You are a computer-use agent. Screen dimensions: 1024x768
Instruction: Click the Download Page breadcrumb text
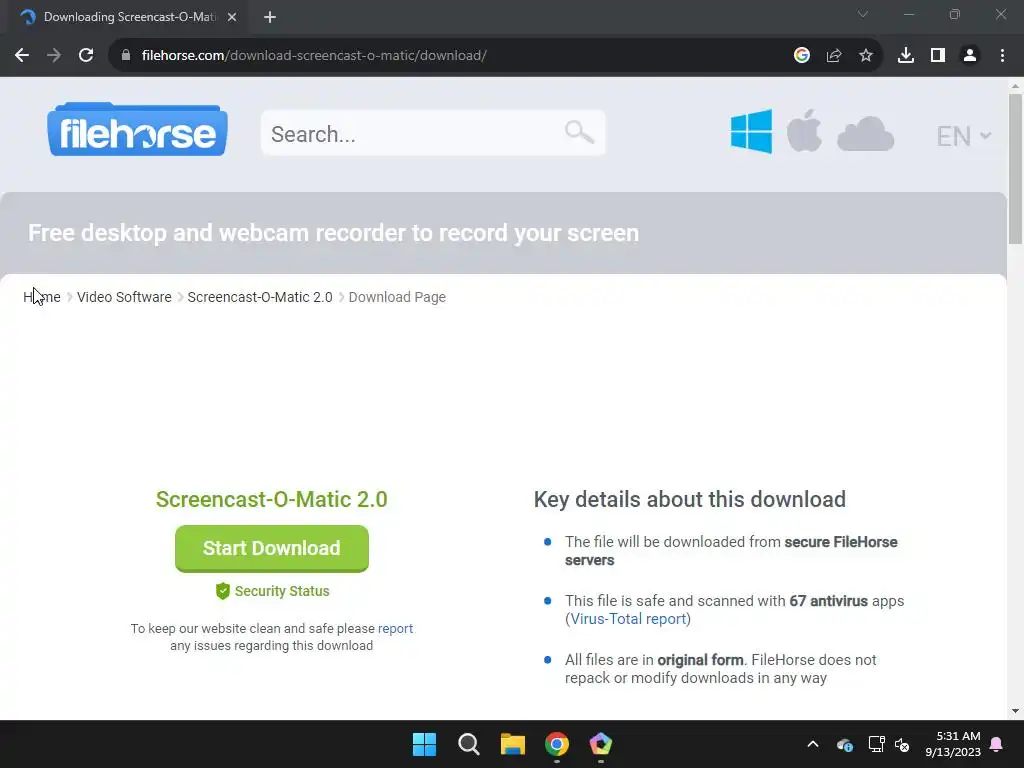(x=397, y=297)
